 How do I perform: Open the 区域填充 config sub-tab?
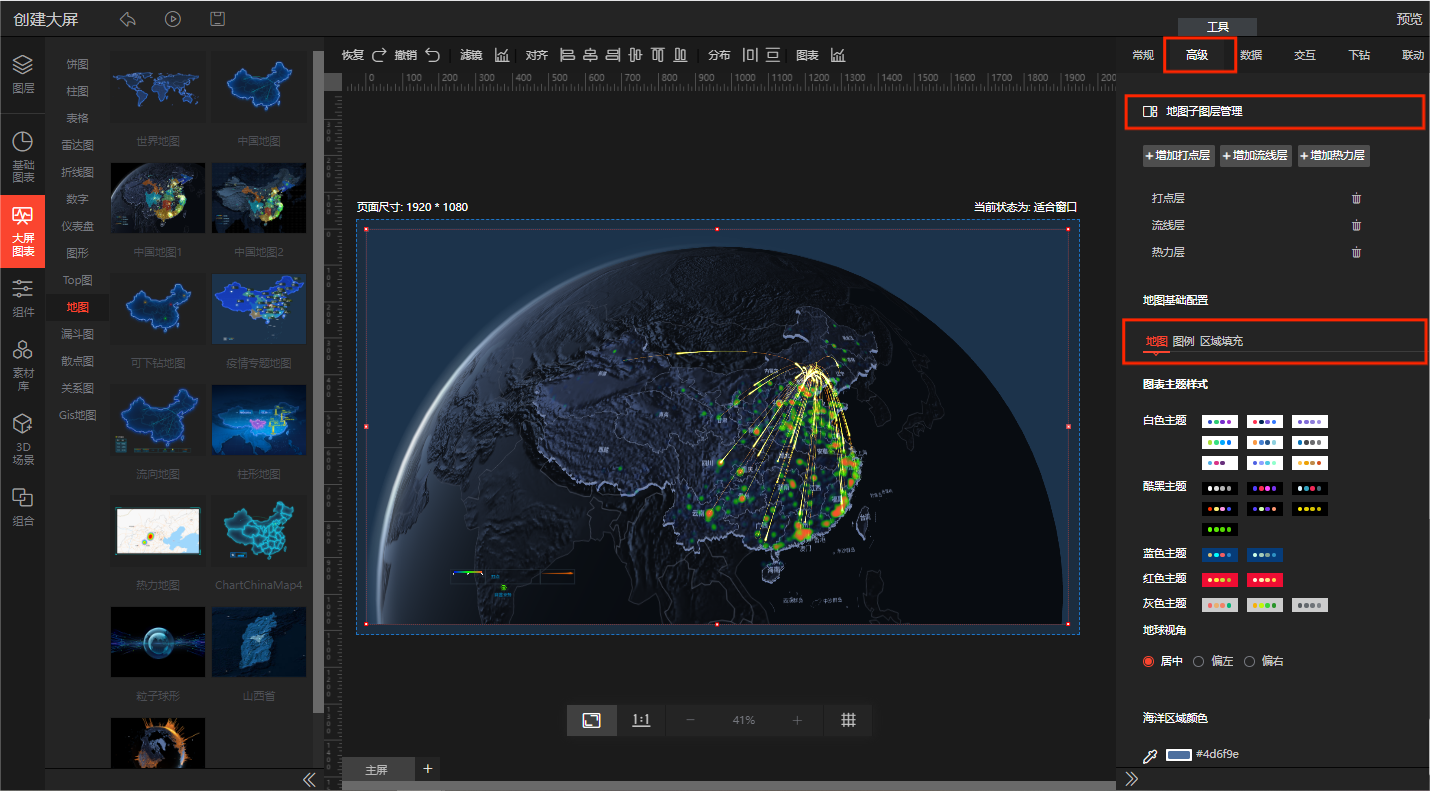coord(1221,341)
